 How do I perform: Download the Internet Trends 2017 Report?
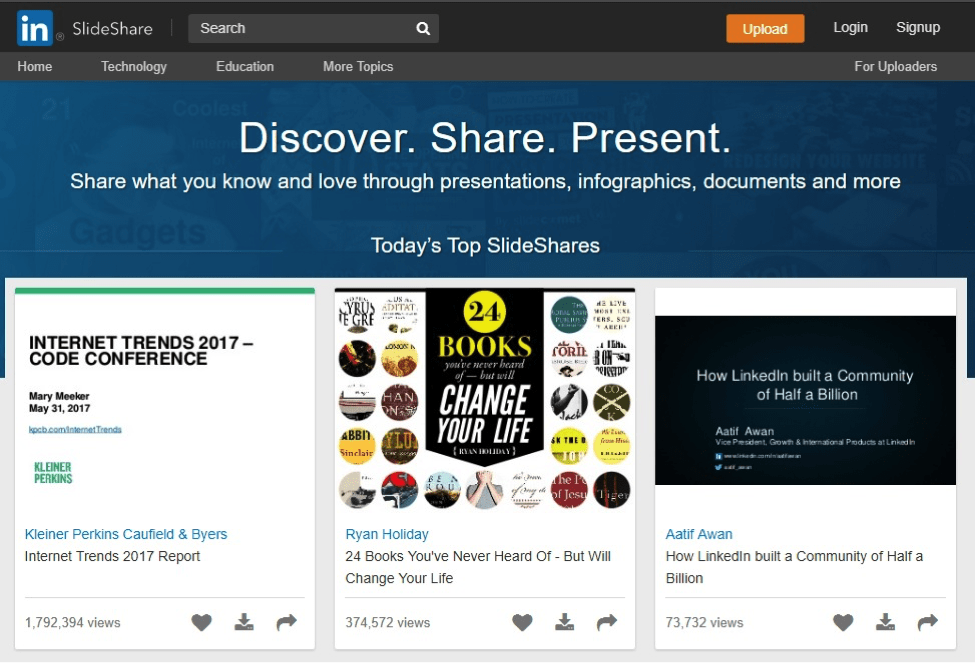pyautogui.click(x=243, y=622)
